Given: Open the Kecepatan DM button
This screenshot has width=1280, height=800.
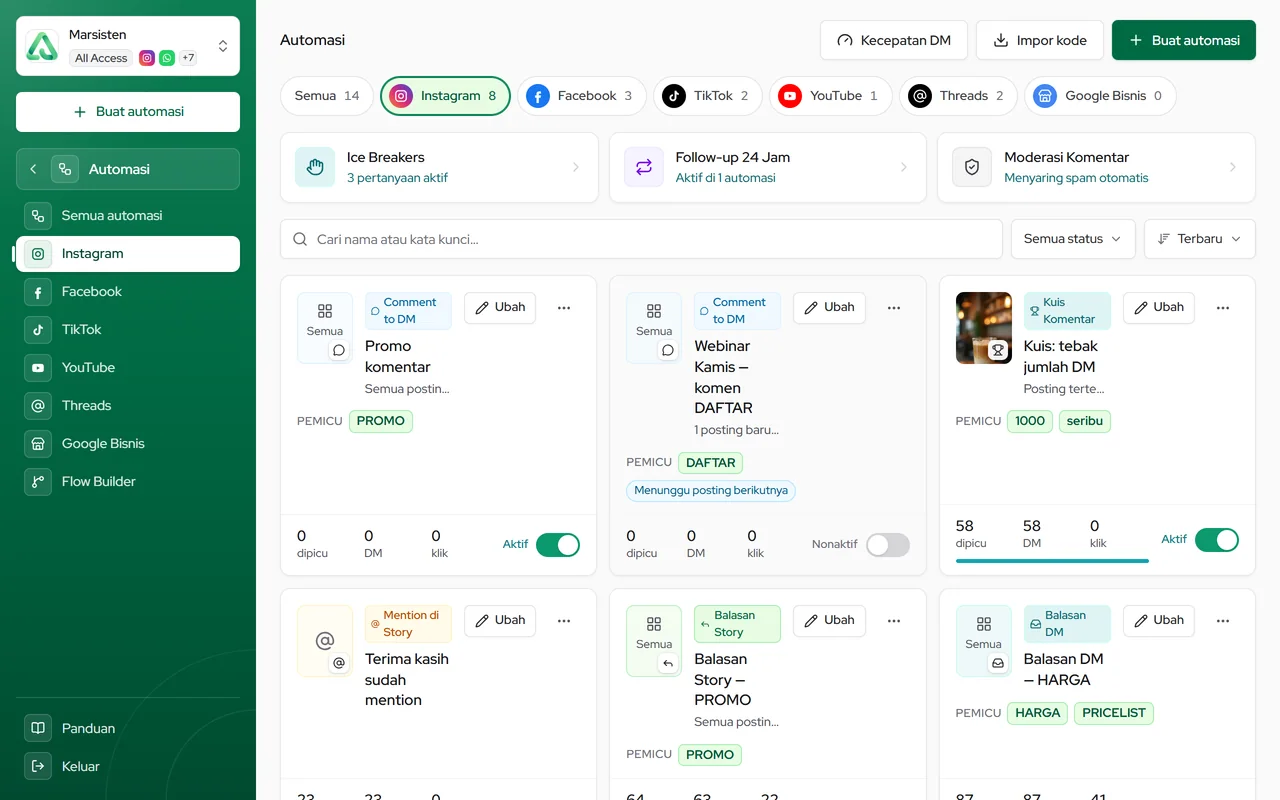Looking at the screenshot, I should coord(894,40).
